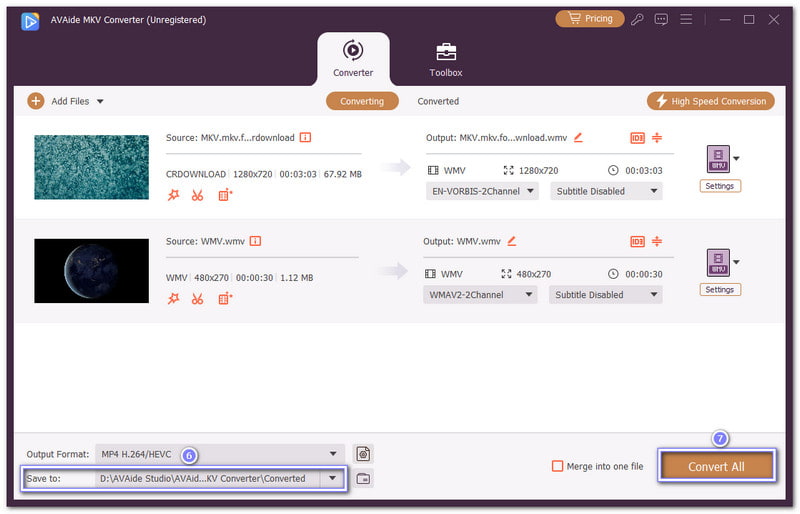Select the Converted tab
The width and height of the screenshot is (800, 514).
(438, 101)
